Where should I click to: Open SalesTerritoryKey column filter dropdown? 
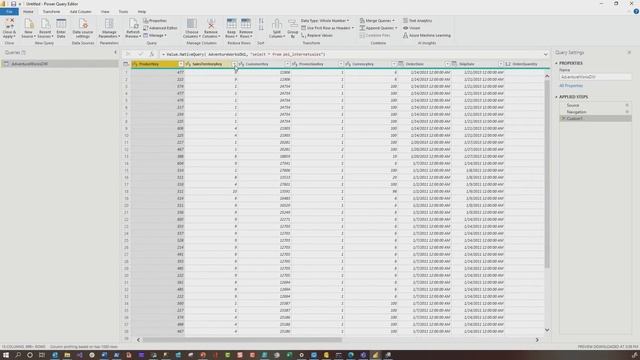pyautogui.click(x=234, y=64)
